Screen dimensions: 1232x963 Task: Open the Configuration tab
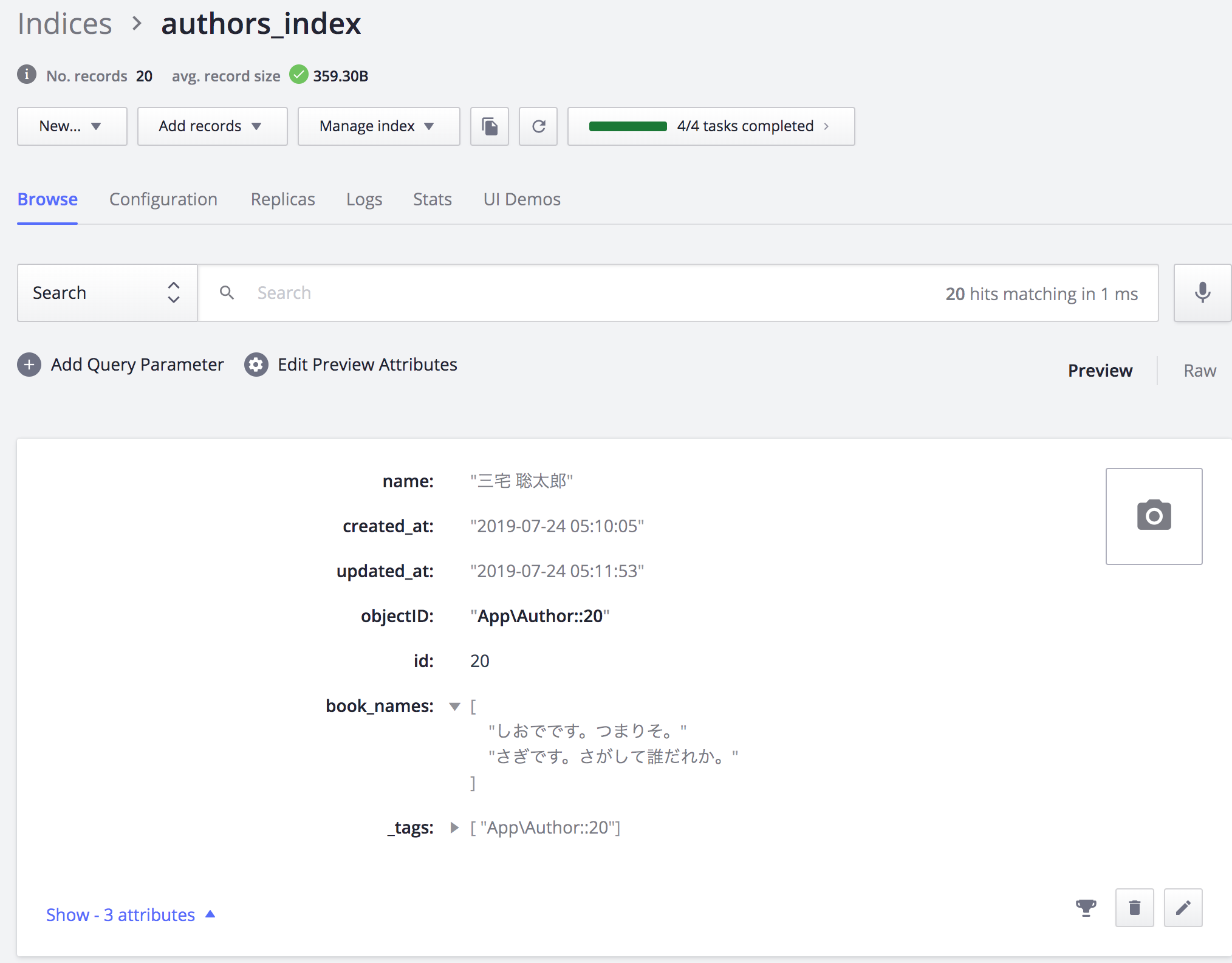point(163,199)
